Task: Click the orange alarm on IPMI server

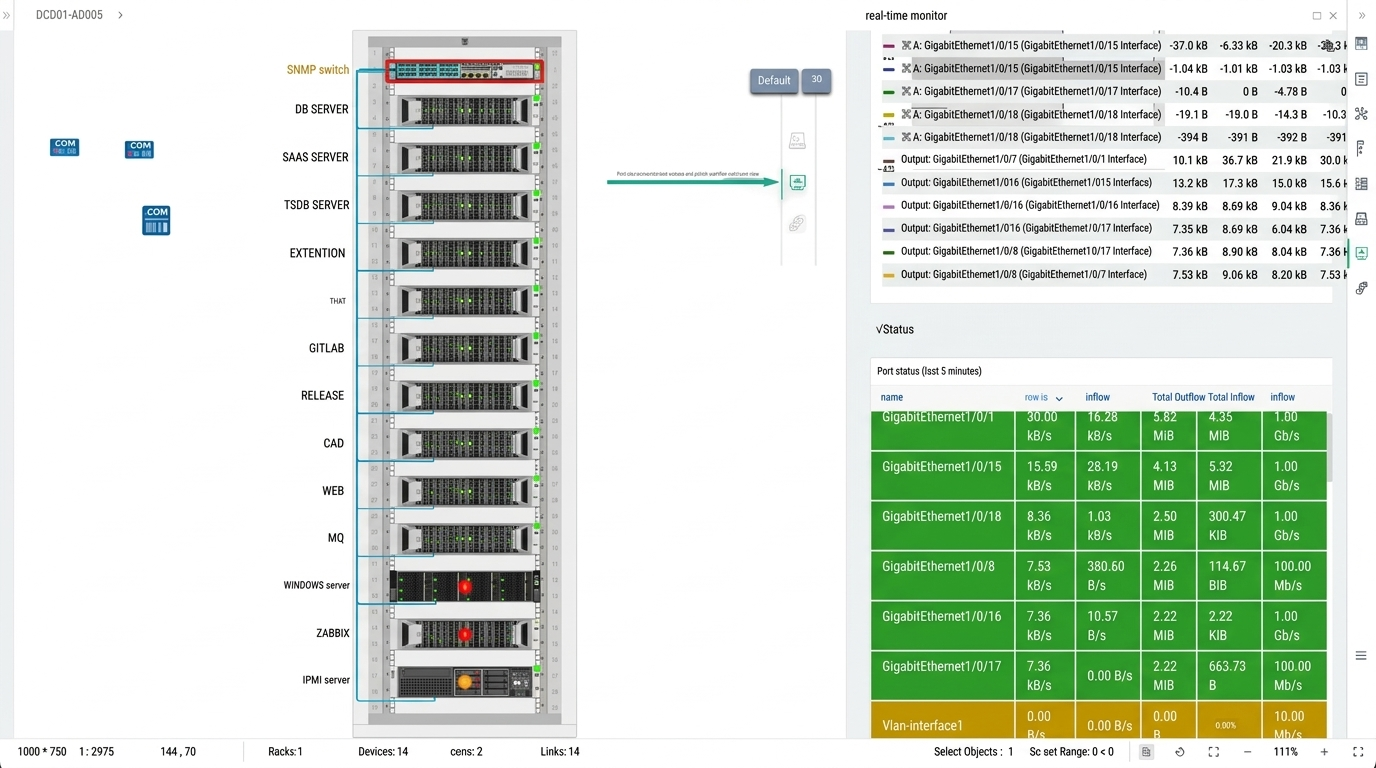Action: coord(464,682)
